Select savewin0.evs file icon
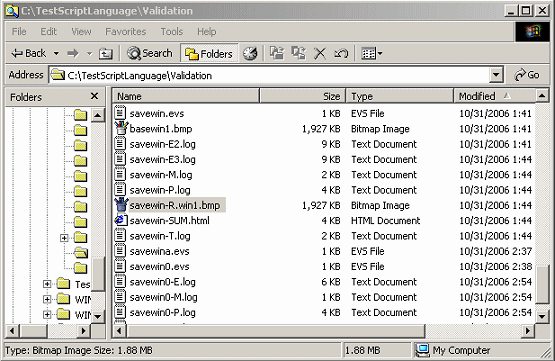555x361 pixels. (x=120, y=266)
